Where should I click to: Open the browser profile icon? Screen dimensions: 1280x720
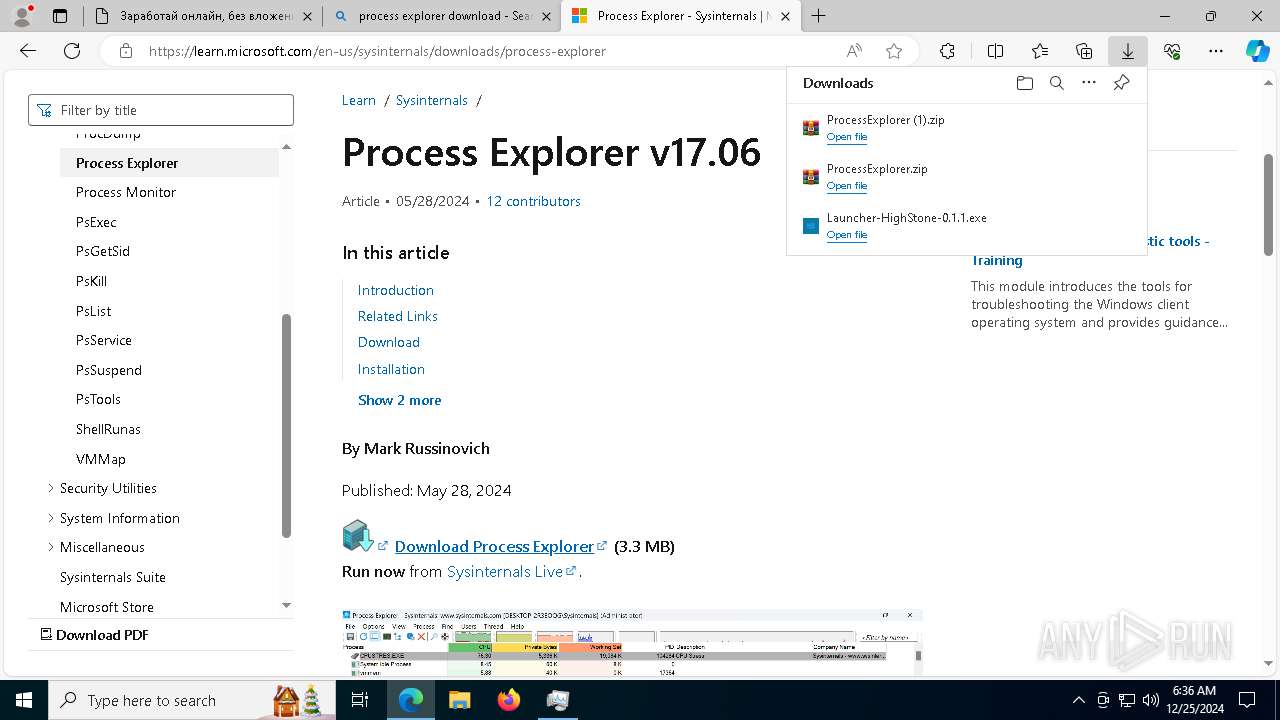[21, 16]
